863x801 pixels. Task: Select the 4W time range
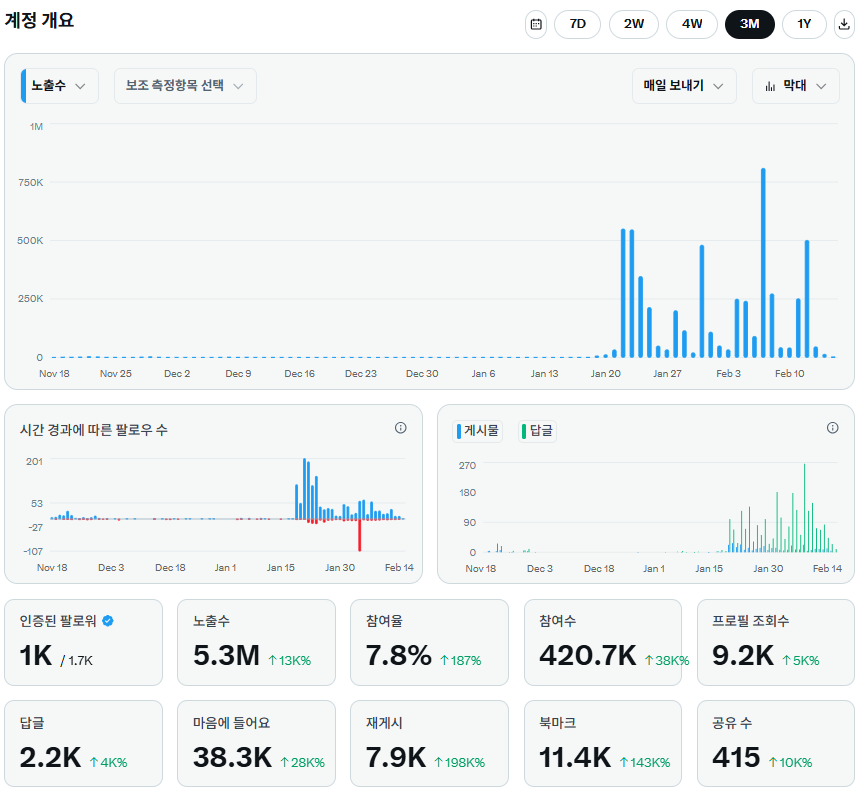(692, 24)
